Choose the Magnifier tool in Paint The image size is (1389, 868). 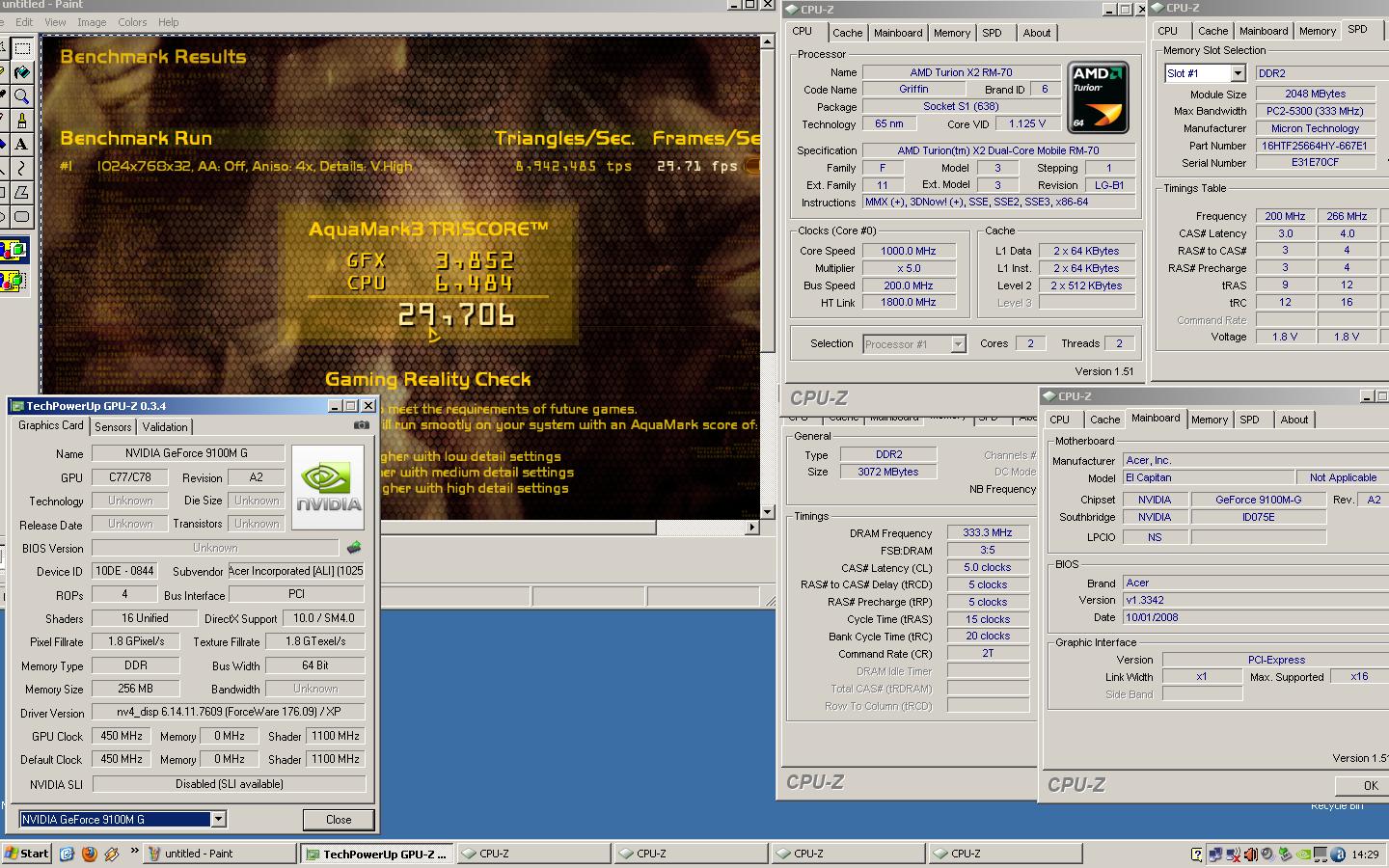tap(22, 96)
